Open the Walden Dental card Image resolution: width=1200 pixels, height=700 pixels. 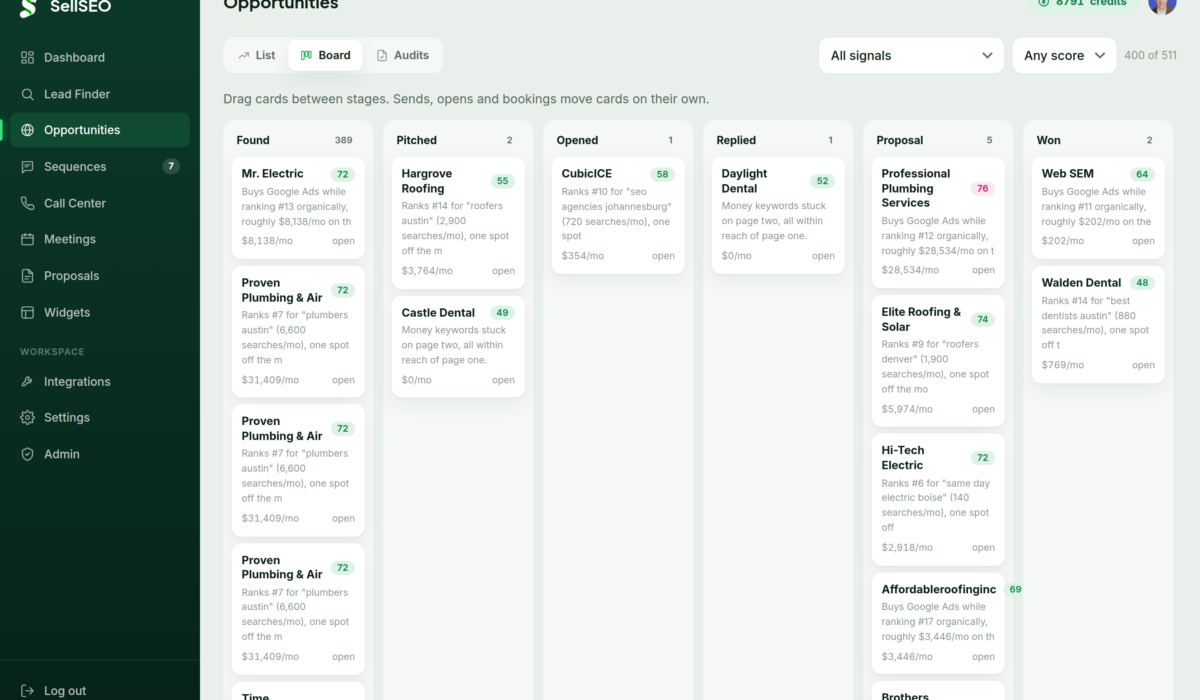point(1098,324)
